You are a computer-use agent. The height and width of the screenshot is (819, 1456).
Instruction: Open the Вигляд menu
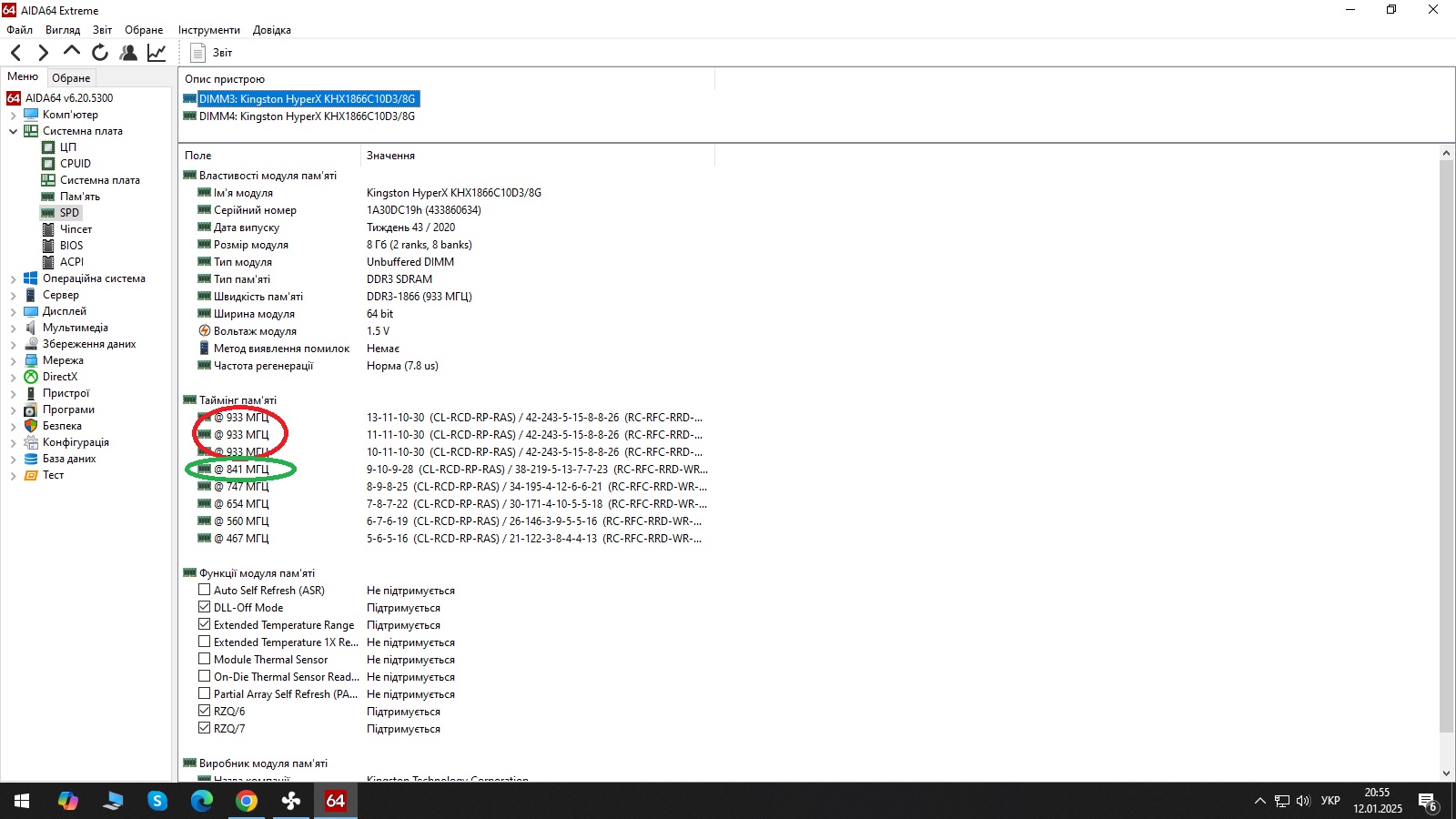(x=63, y=30)
